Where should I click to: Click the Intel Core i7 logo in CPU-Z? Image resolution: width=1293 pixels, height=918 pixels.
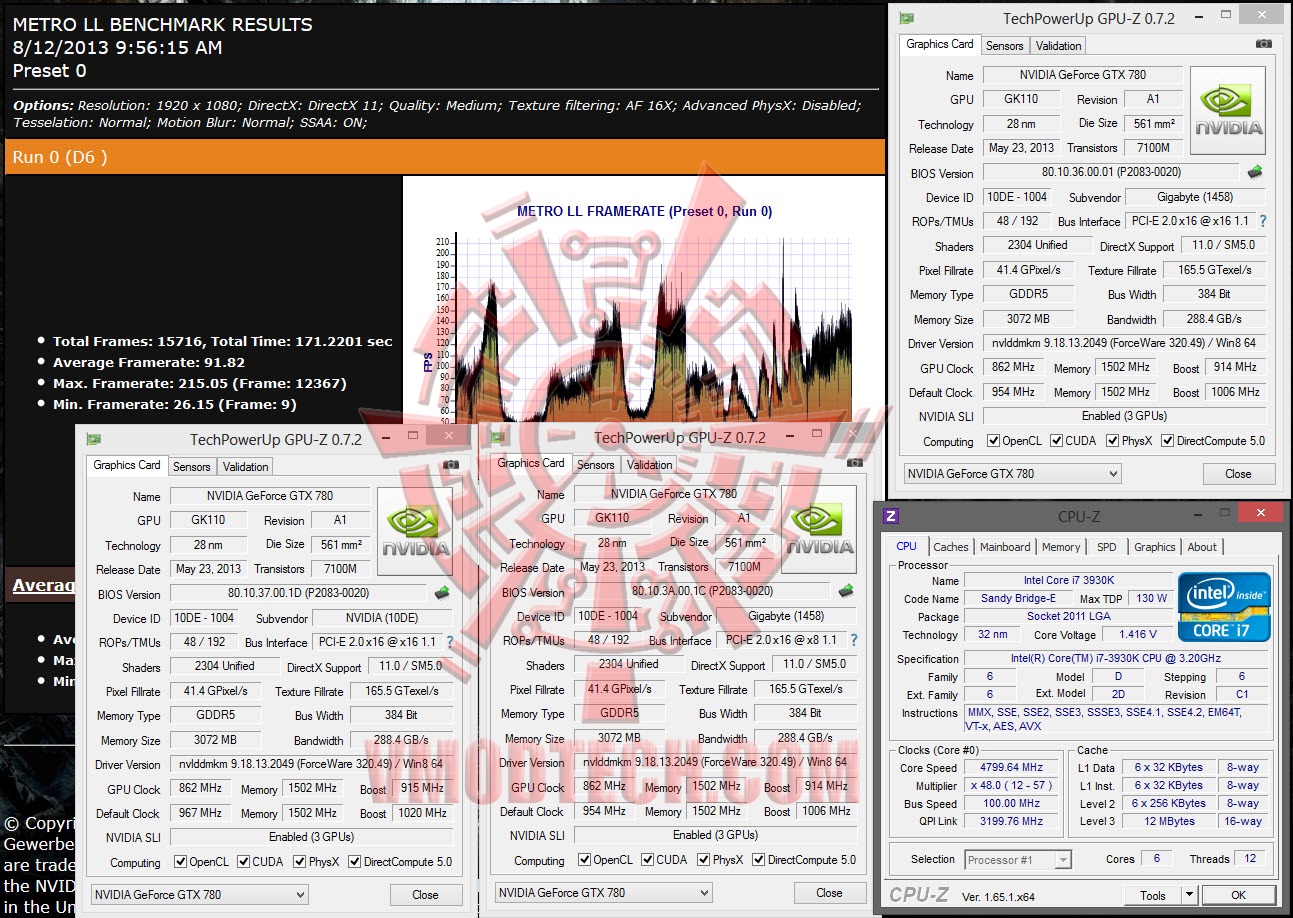coord(1224,607)
